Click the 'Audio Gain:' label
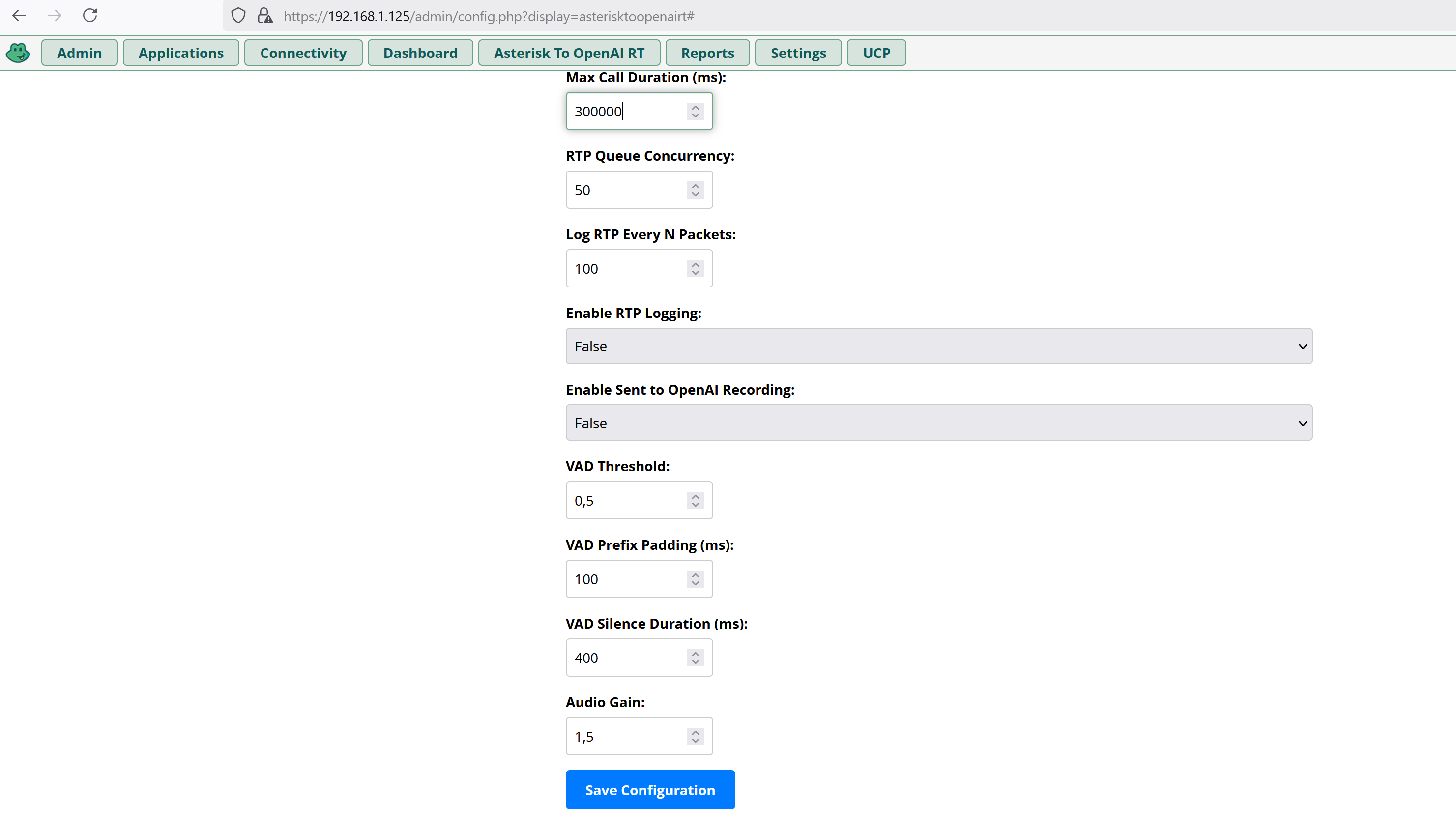 tap(605, 703)
